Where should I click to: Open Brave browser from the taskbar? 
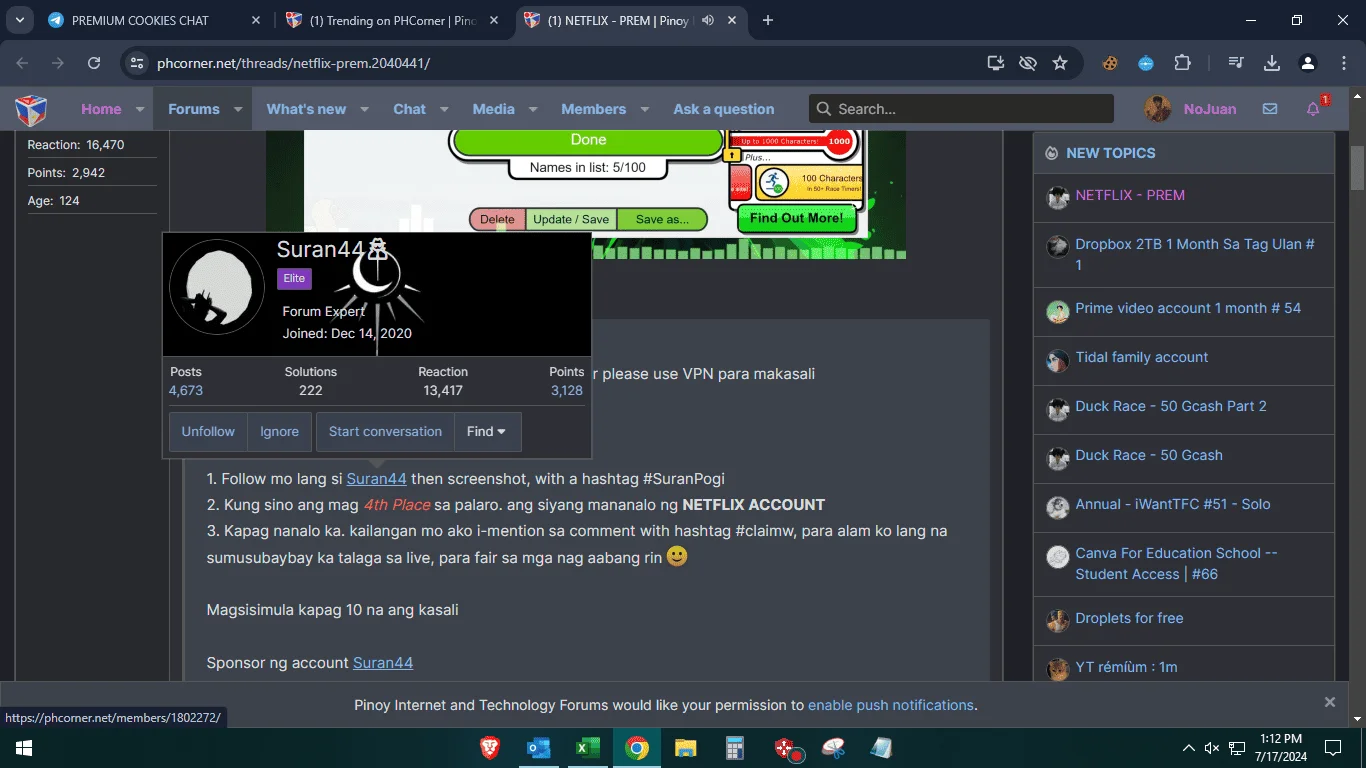490,748
